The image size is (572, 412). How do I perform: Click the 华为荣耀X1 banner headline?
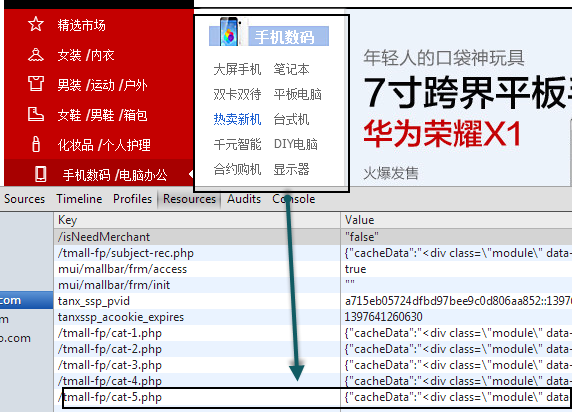point(442,134)
